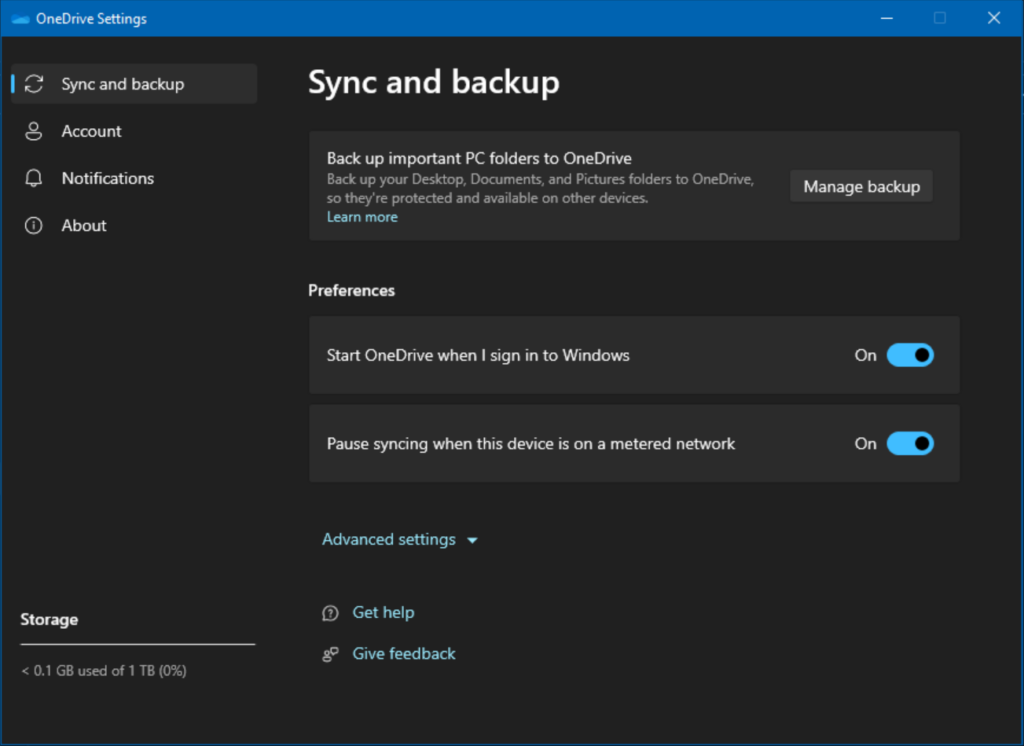The width and height of the screenshot is (1024, 746).
Task: Click the storage usage bar under Storage
Action: (x=137, y=644)
